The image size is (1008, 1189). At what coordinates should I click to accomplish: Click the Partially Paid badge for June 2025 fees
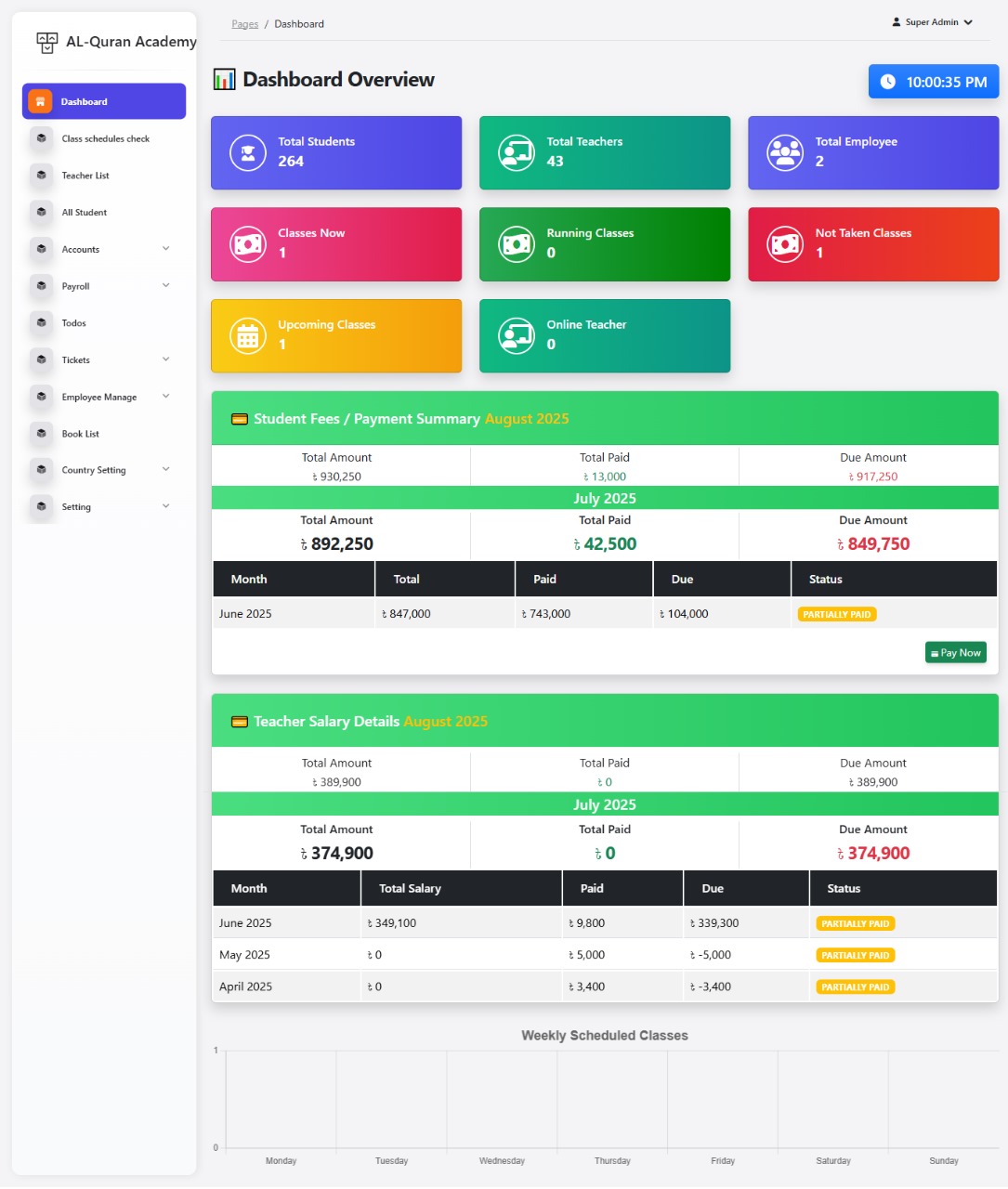click(x=837, y=614)
